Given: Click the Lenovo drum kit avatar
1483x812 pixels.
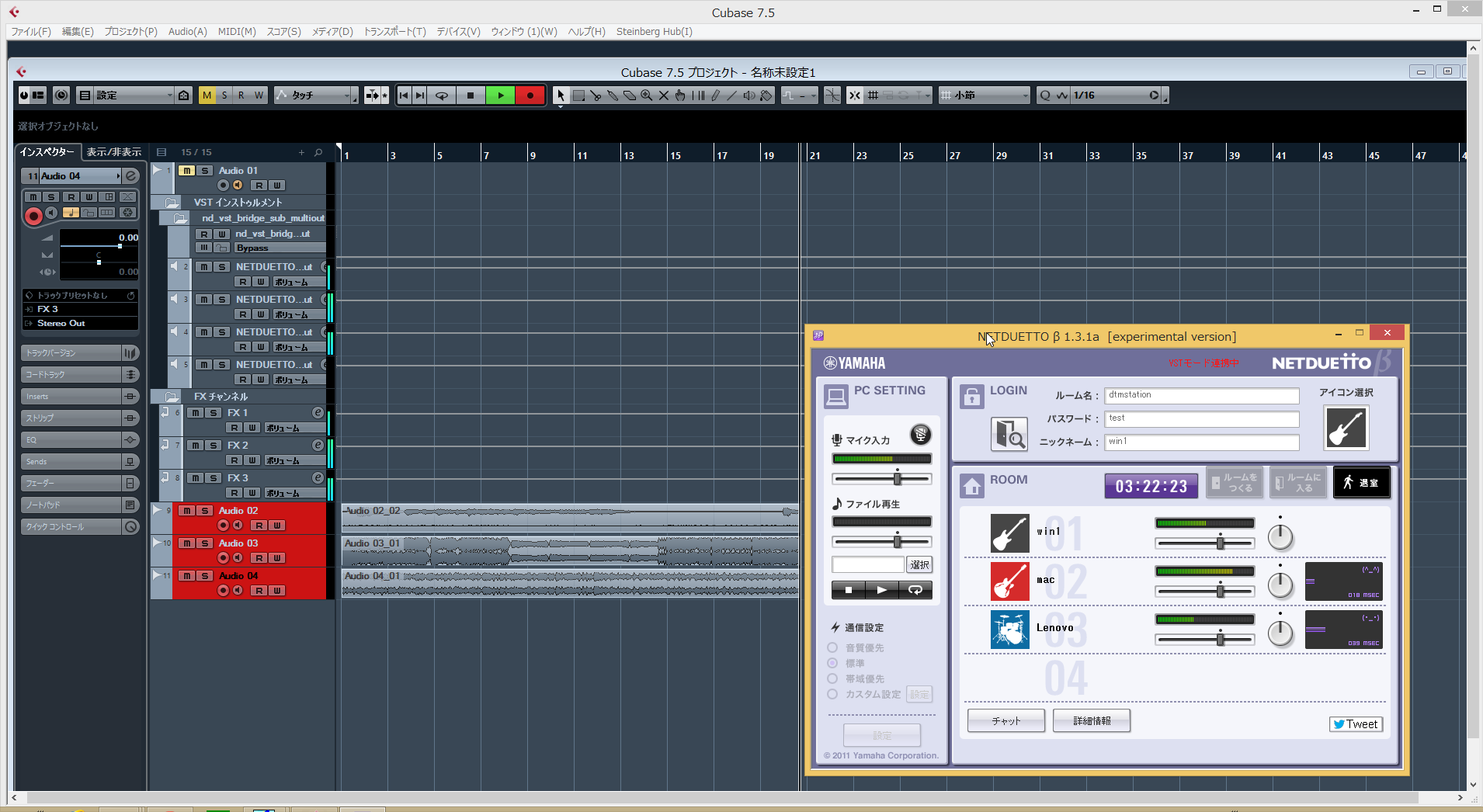Looking at the screenshot, I should (1009, 630).
